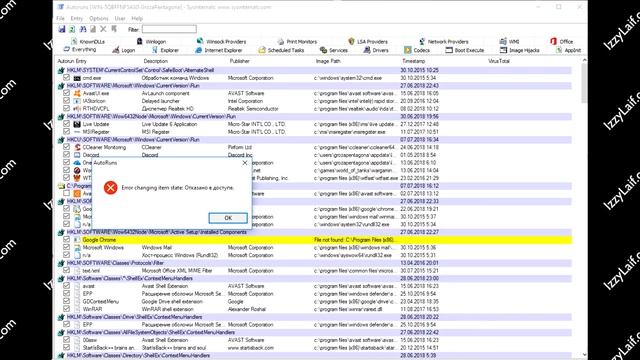Screen dimensions: 640x360
Task: Sort by the Image Path column header
Action: tap(328, 61)
